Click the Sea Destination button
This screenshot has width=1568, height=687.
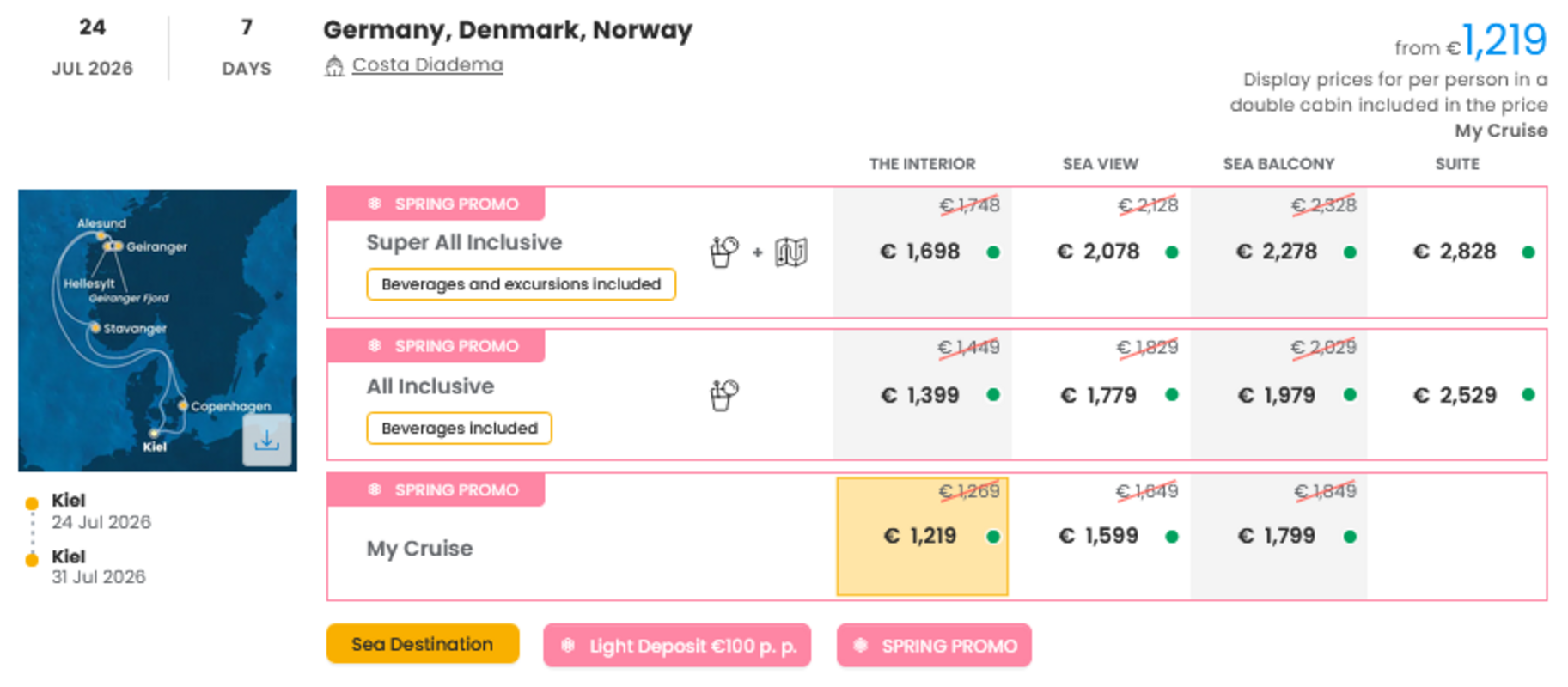coord(422,644)
